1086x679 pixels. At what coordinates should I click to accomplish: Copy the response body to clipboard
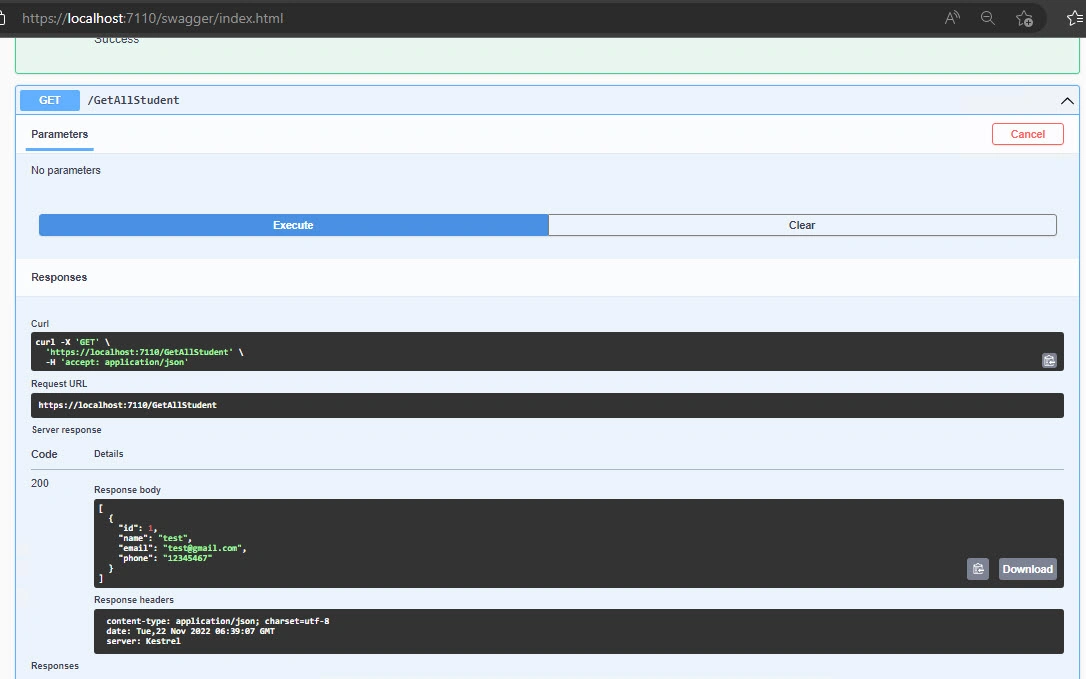(x=978, y=569)
